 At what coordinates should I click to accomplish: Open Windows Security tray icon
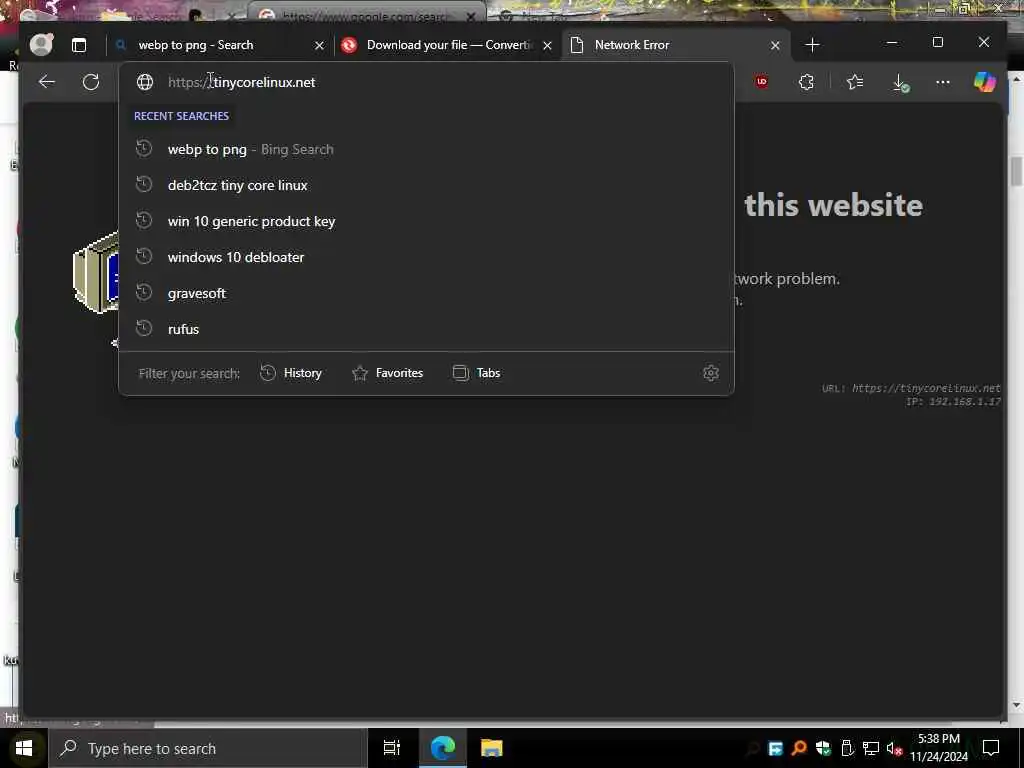[823, 748]
